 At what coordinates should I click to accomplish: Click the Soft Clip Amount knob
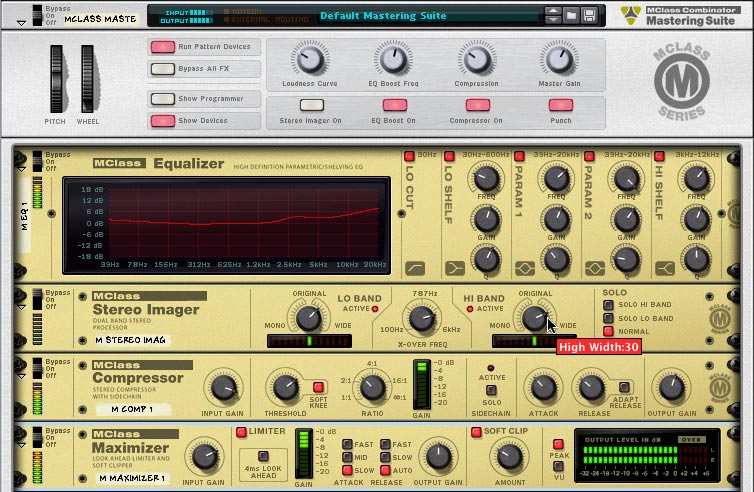point(509,457)
